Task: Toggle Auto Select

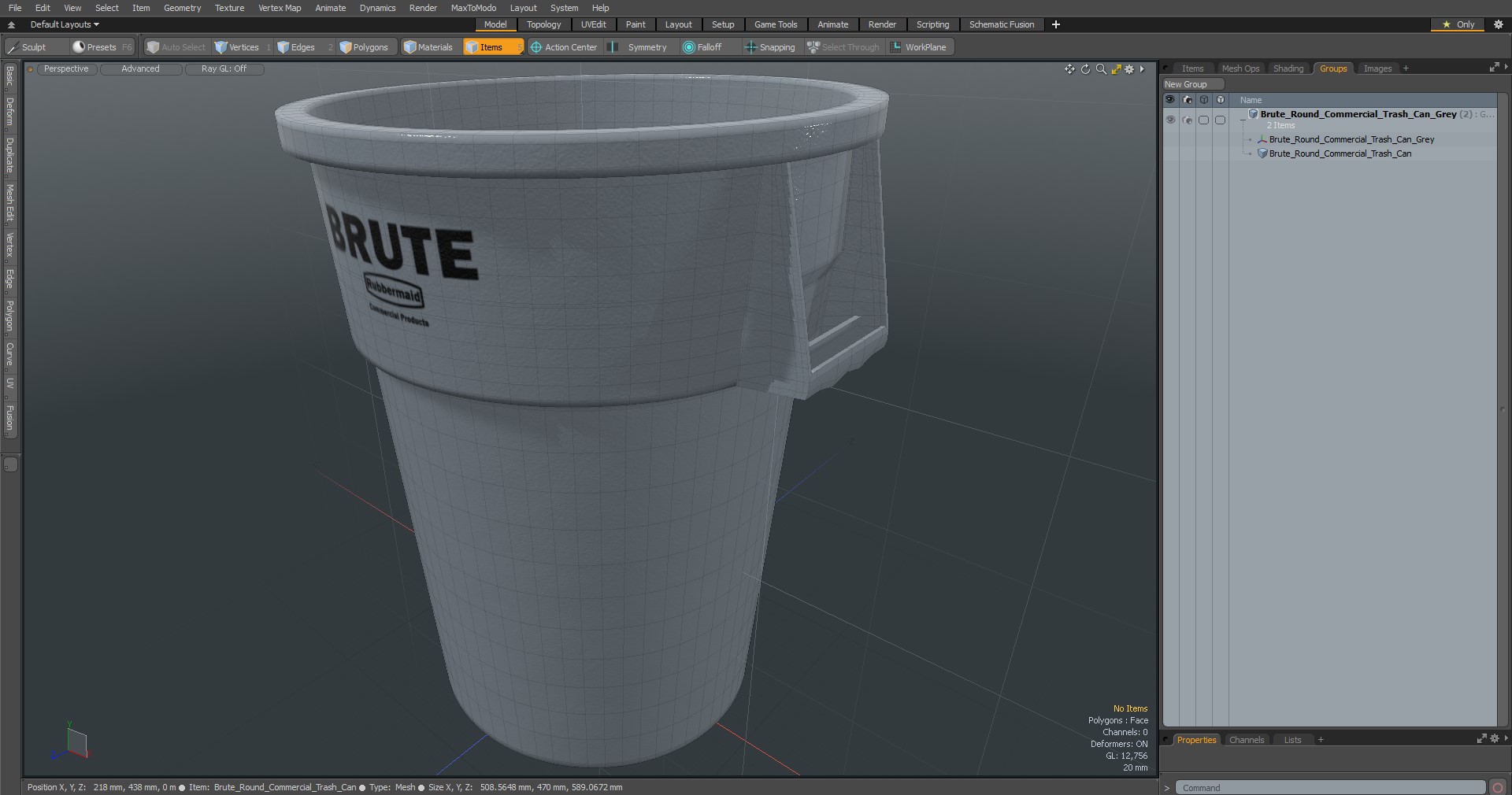Action: point(176,47)
